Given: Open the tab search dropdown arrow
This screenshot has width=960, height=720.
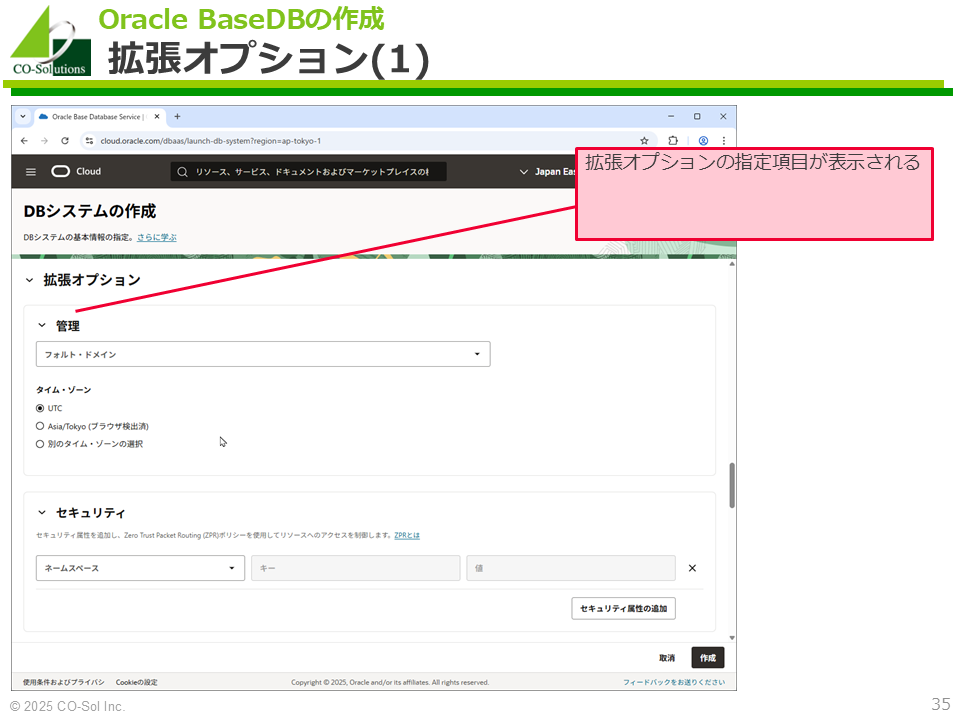Looking at the screenshot, I should tap(23, 116).
